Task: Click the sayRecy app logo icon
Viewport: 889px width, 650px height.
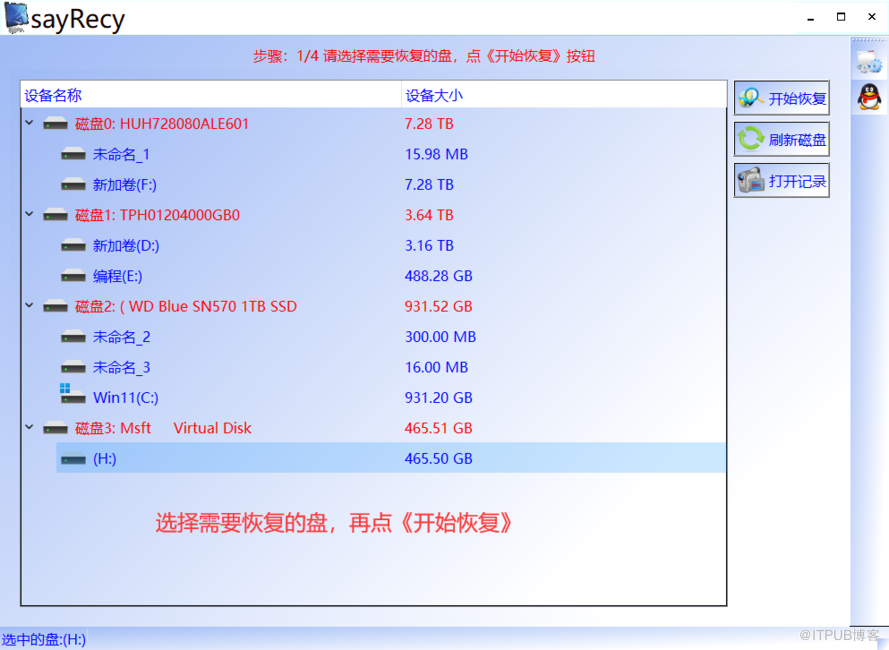Action: point(16,18)
